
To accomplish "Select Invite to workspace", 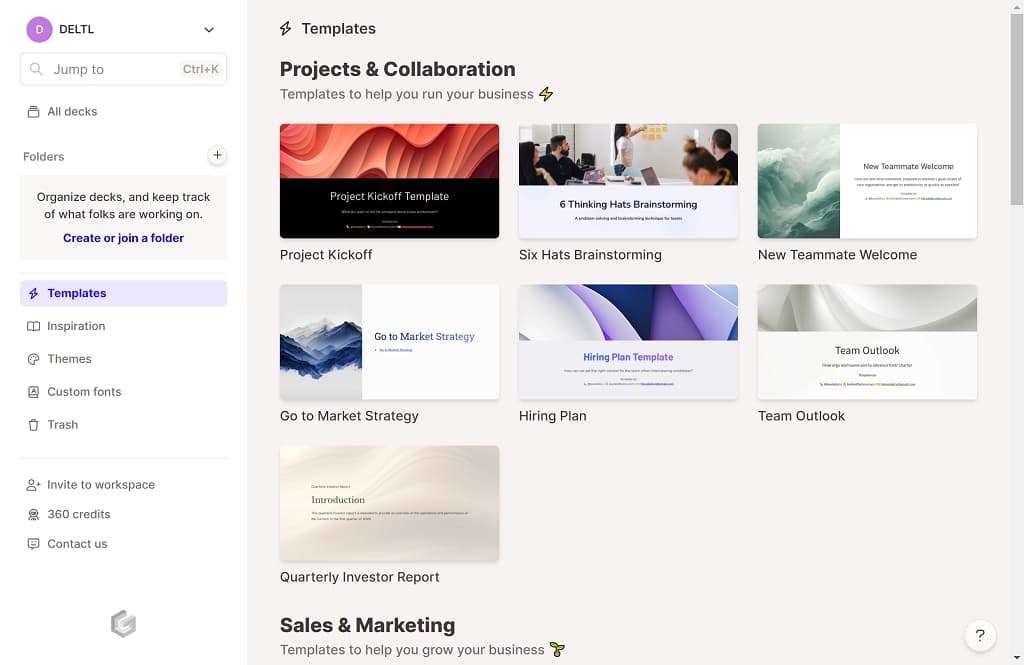I will click(x=100, y=485).
